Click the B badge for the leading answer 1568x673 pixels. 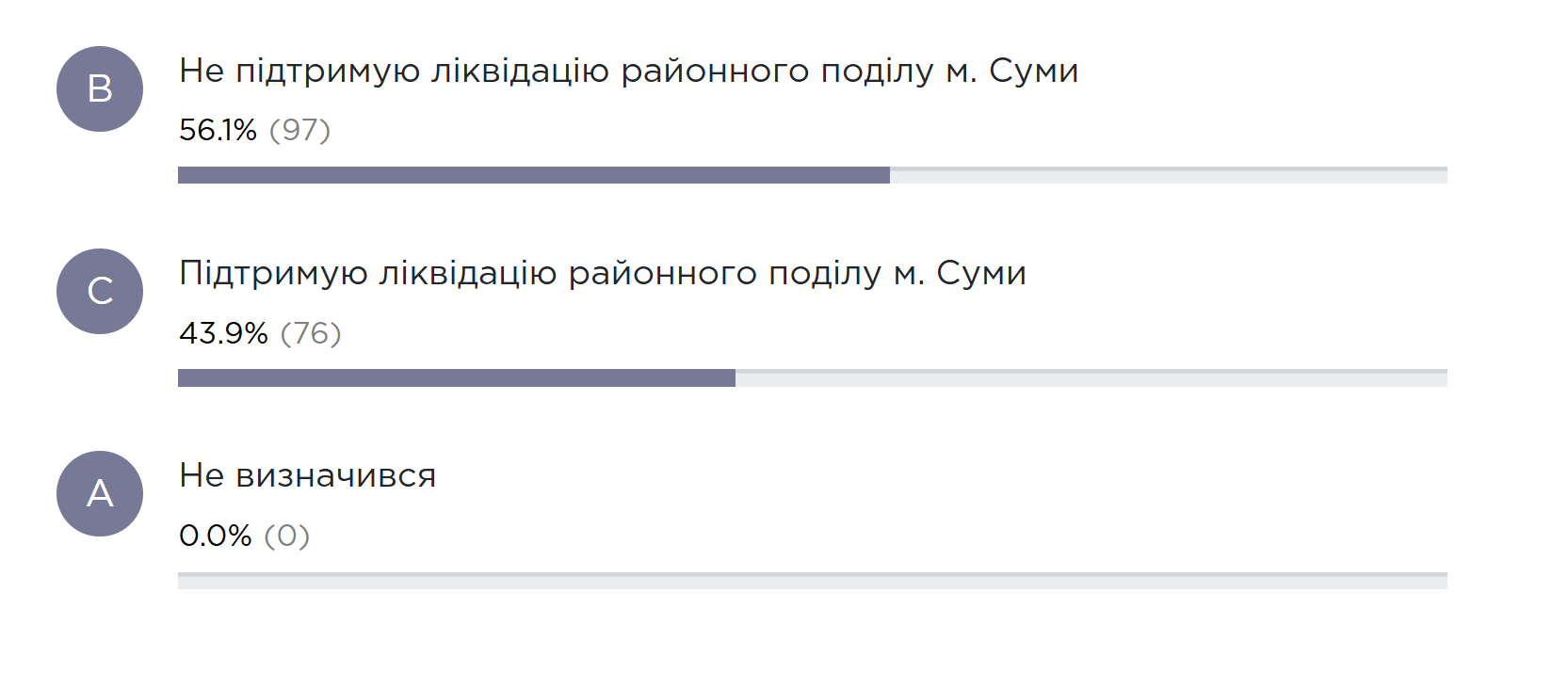[x=100, y=88]
